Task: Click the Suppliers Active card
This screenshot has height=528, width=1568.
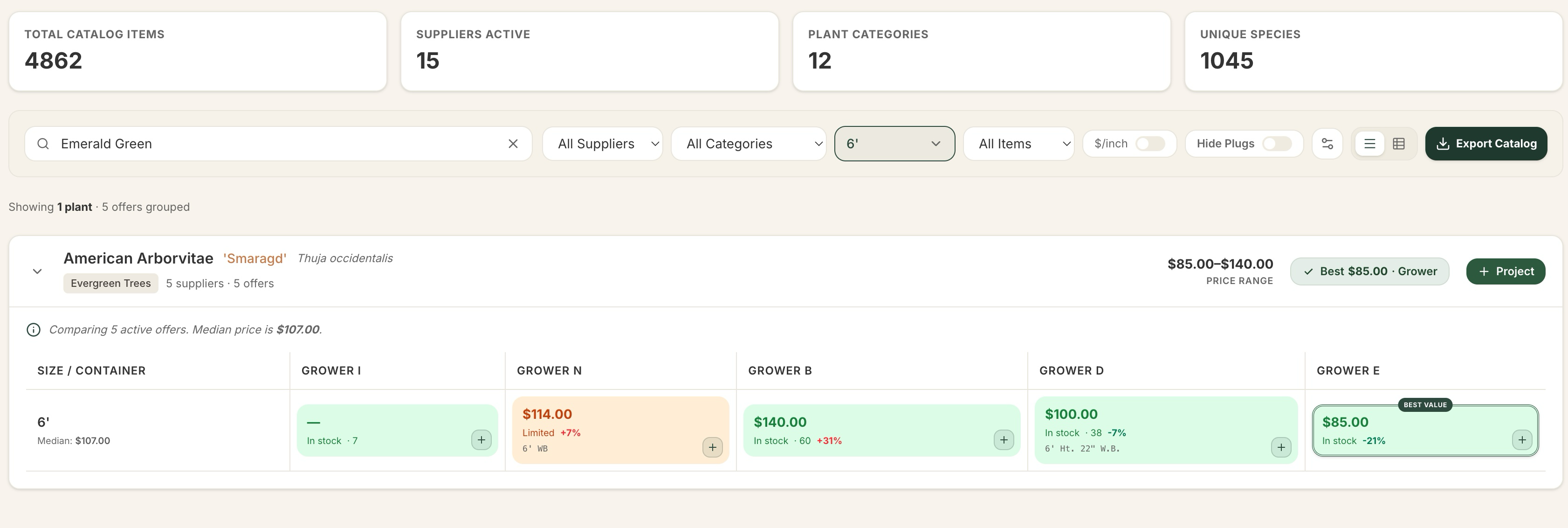Action: (590, 52)
